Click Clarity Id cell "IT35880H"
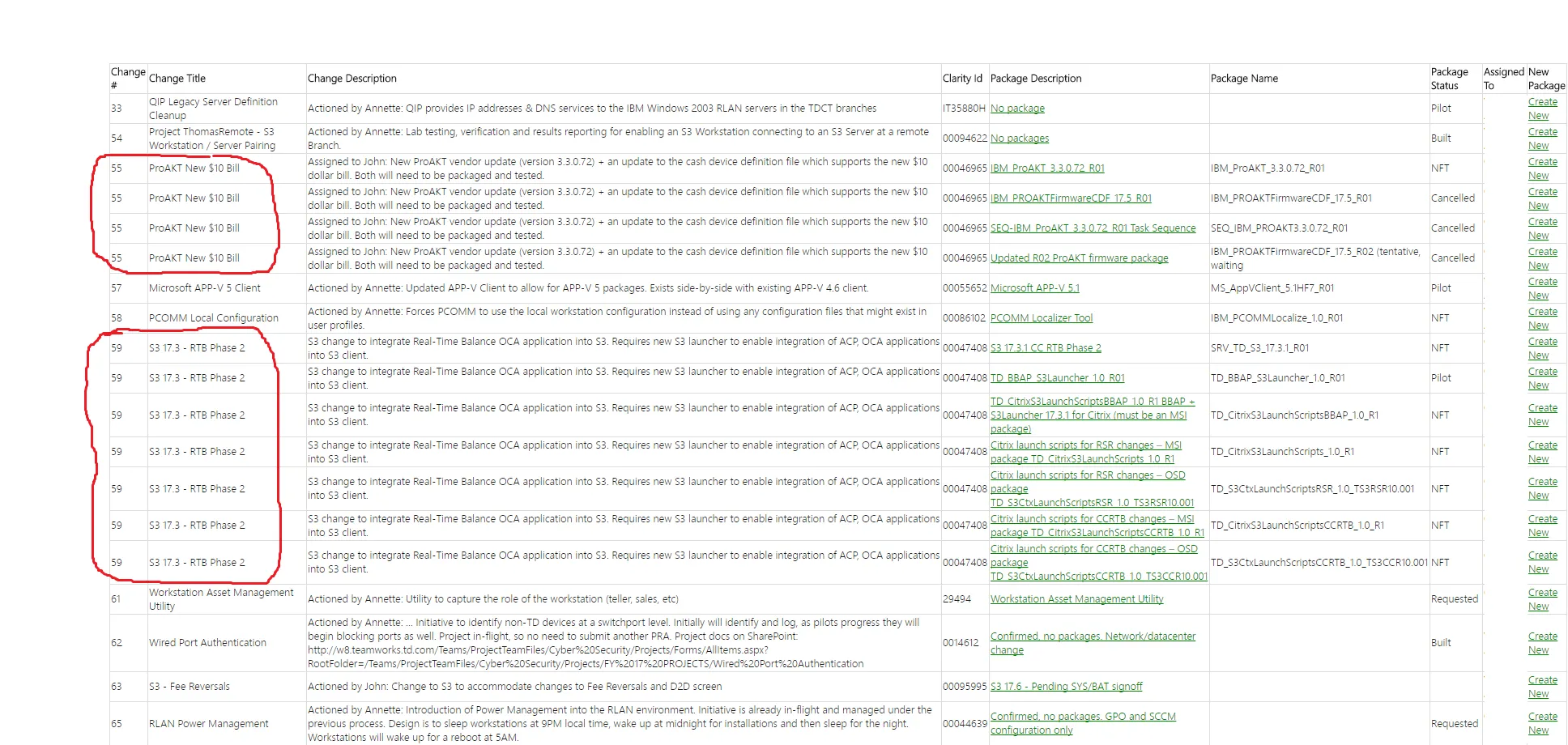 964,109
